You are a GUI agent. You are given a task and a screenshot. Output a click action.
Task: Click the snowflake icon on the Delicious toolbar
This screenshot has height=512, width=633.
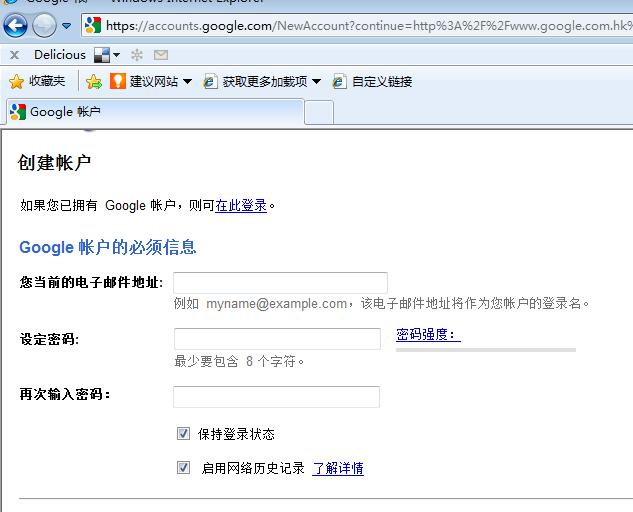(x=137, y=55)
